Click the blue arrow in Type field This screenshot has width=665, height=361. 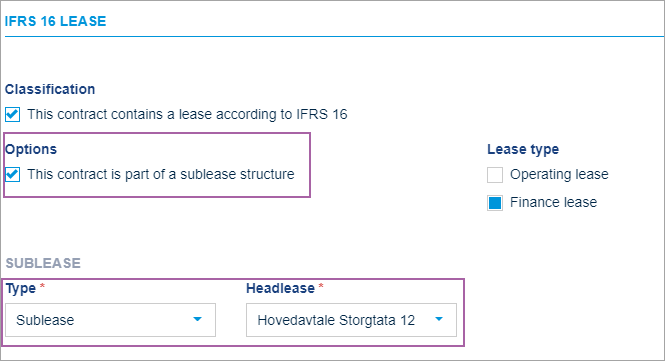click(197, 319)
